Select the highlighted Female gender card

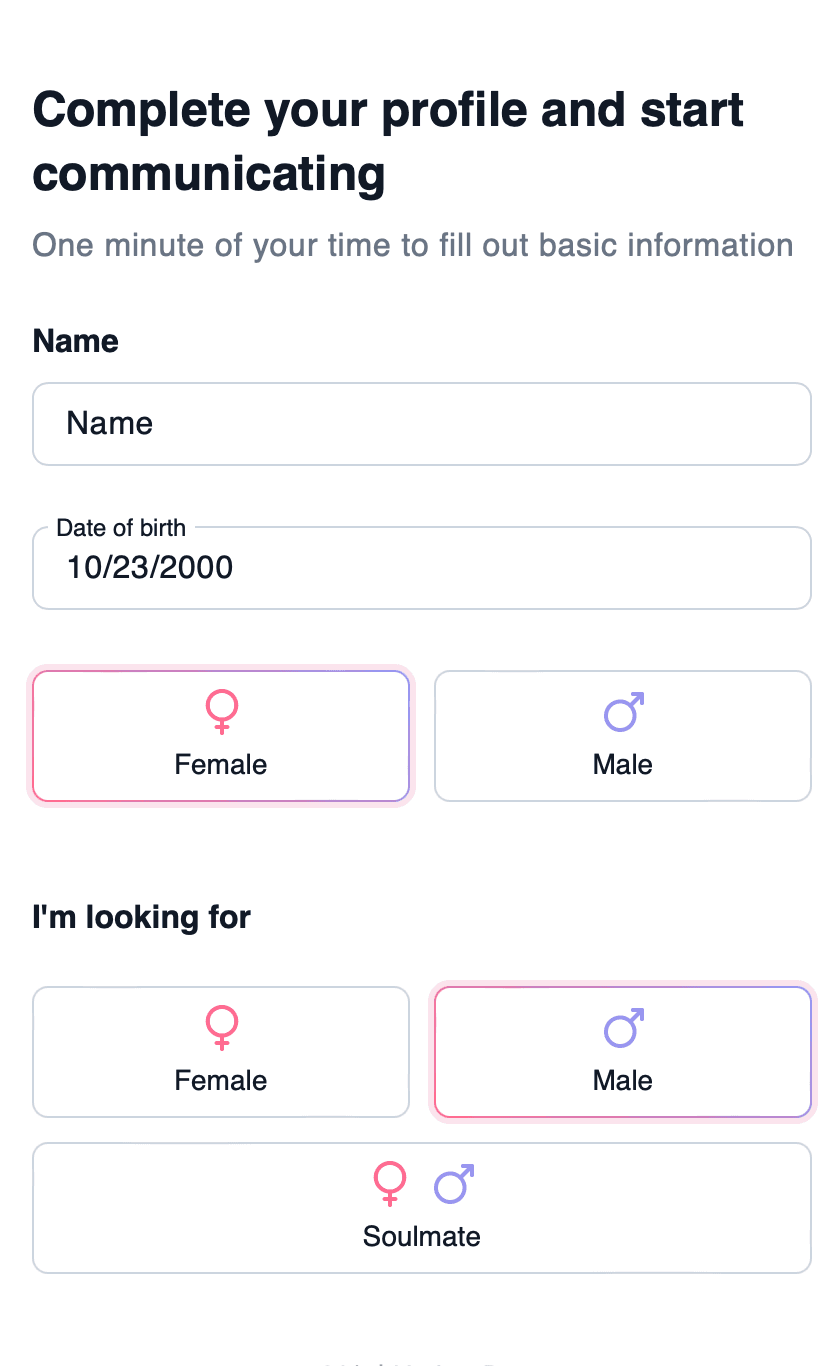[x=220, y=736]
